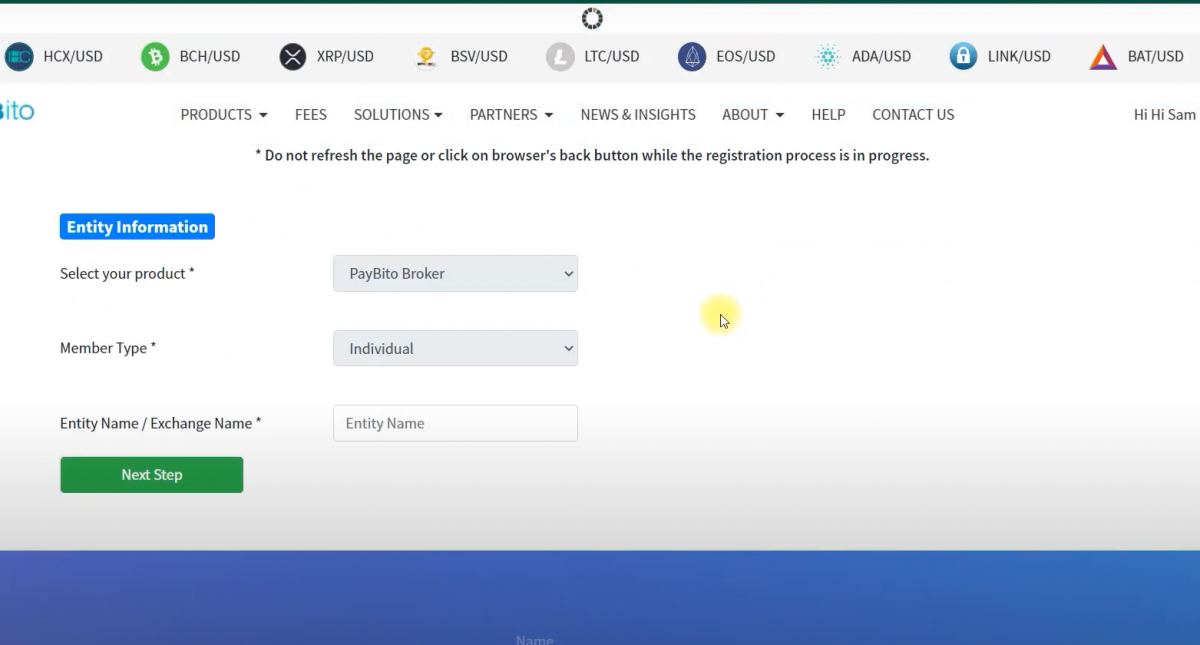Open the Member Type dropdown showing Individual
Image resolution: width=1200 pixels, height=645 pixels.
click(x=455, y=349)
